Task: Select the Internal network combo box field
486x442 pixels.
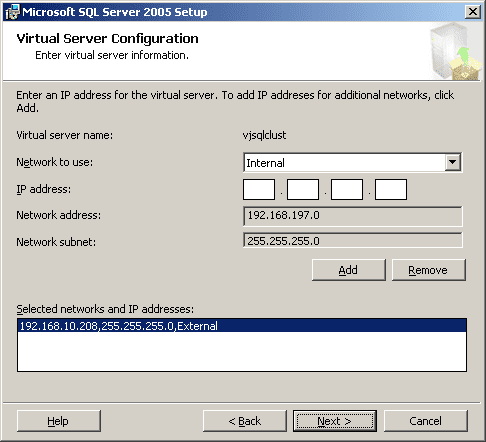Action: click(353, 163)
